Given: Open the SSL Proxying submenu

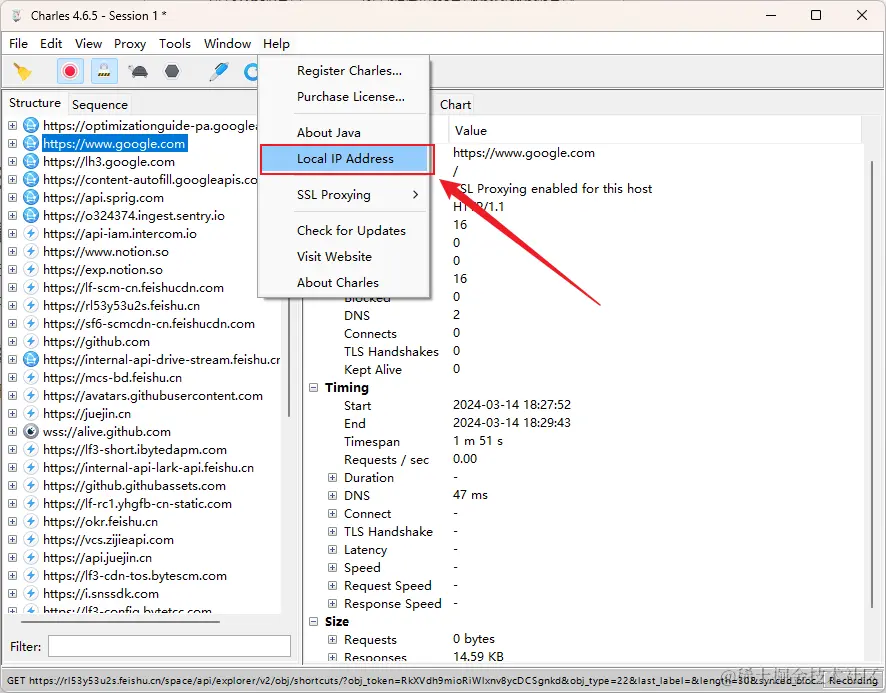Looking at the screenshot, I should click(343, 195).
